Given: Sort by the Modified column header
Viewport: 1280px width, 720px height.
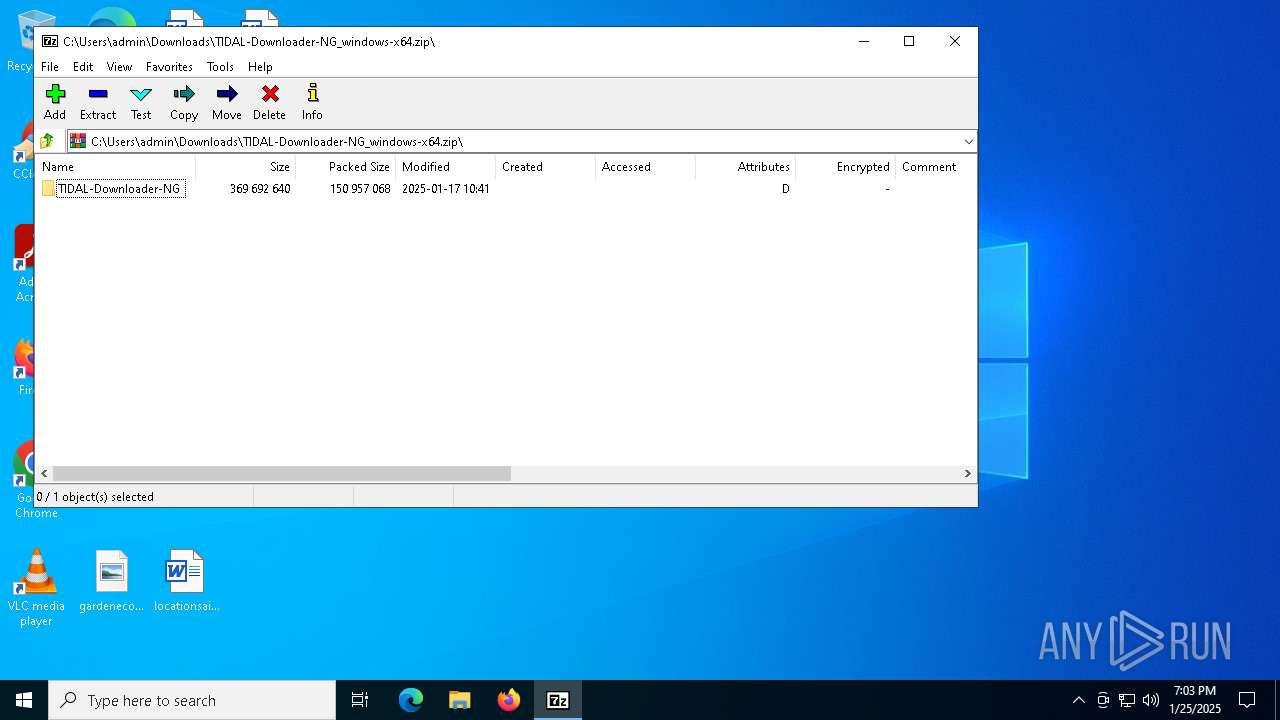Looking at the screenshot, I should [x=445, y=167].
